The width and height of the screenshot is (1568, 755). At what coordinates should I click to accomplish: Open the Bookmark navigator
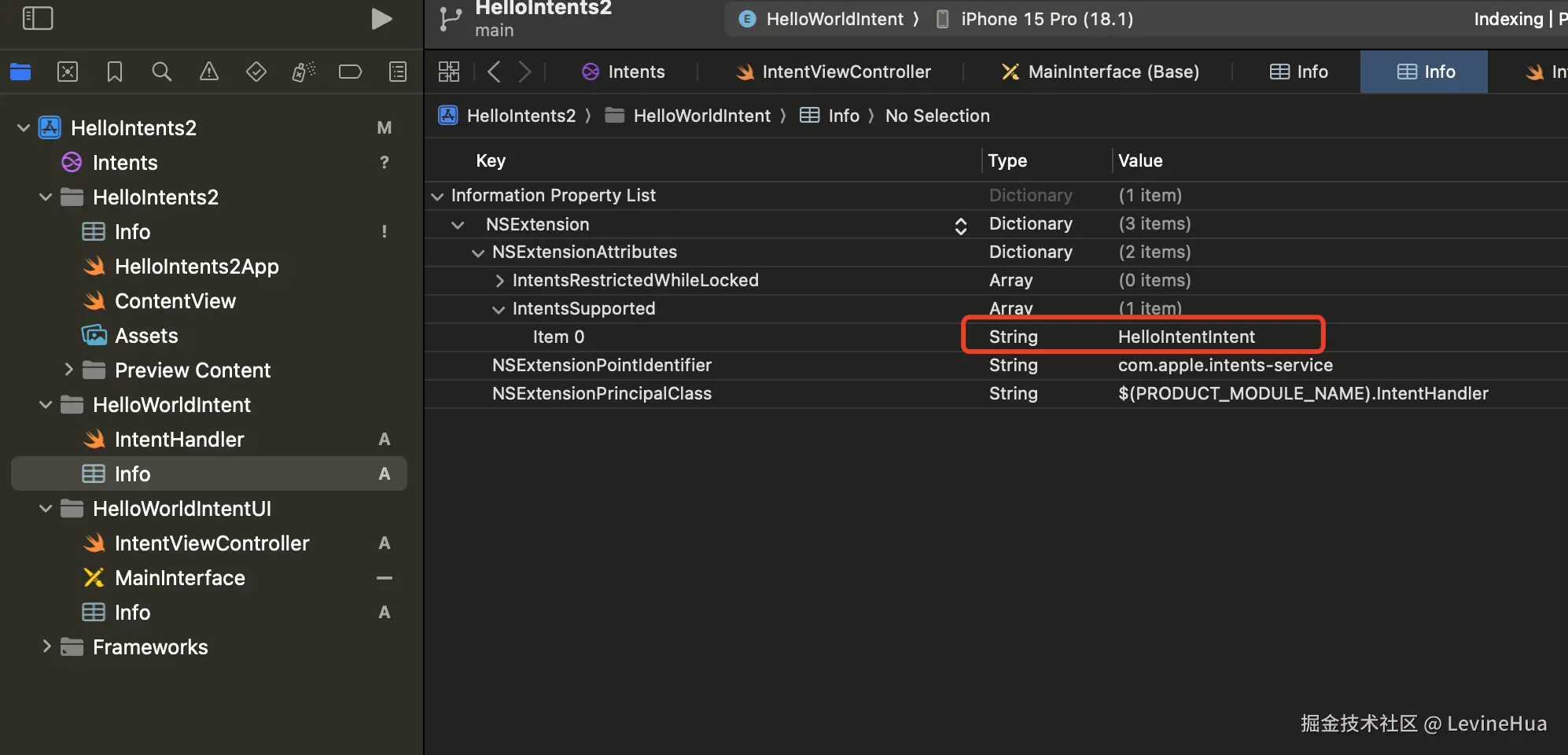(x=115, y=72)
